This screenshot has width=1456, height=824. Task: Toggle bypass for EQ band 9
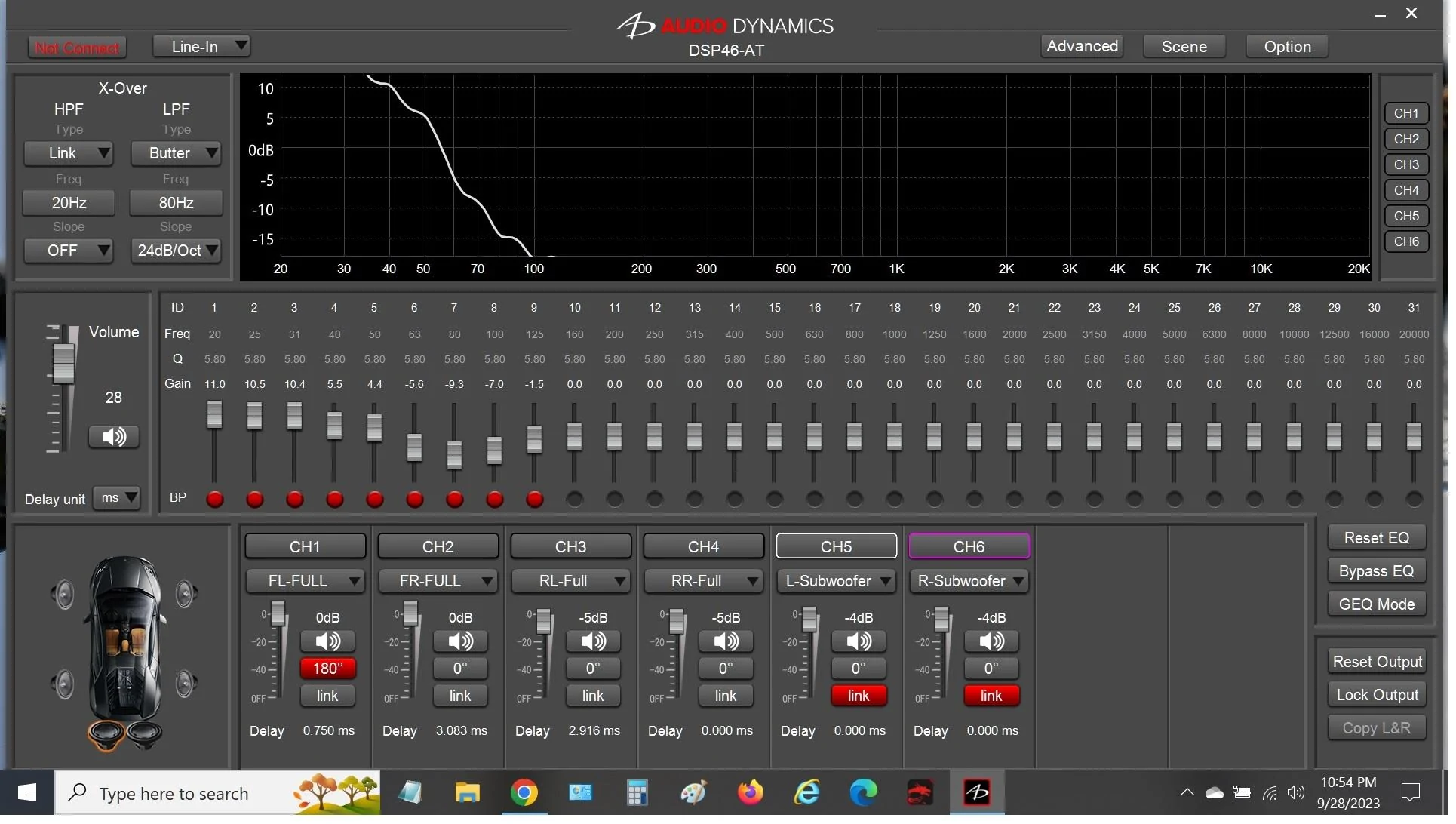(x=535, y=501)
